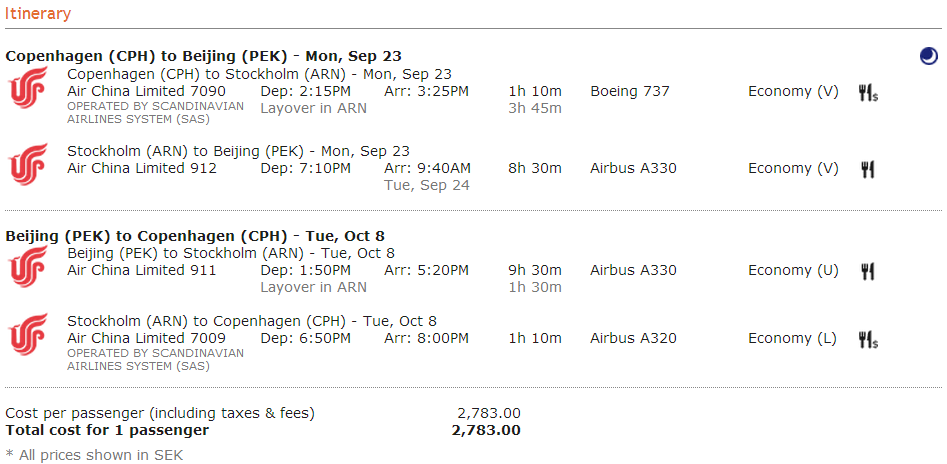Click meal icon on flight 912 row
The image size is (947, 464).
867,170
